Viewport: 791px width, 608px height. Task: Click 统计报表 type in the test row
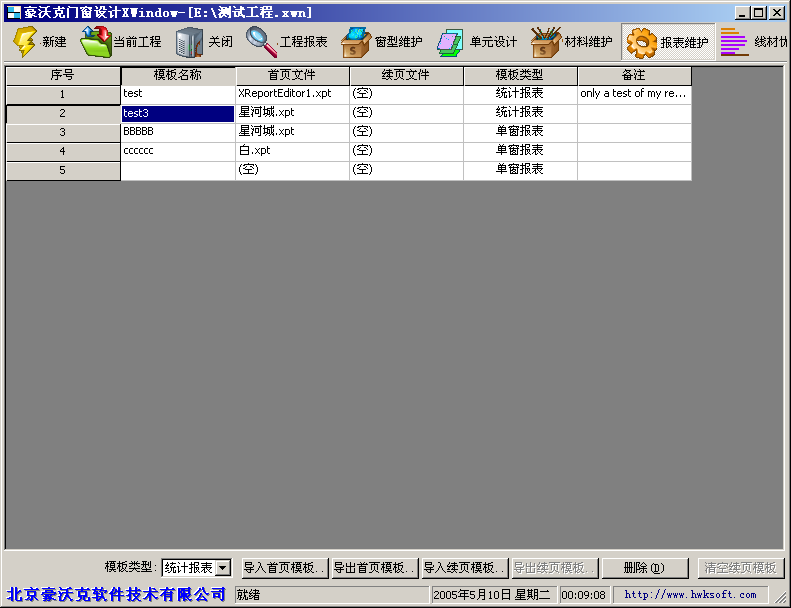click(x=520, y=94)
